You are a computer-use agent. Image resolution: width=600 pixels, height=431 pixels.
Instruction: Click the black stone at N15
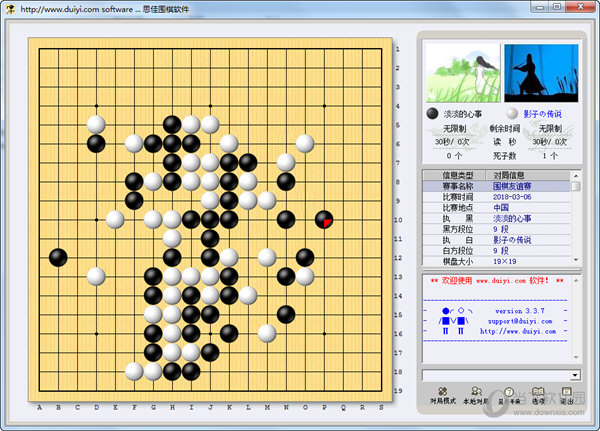286,315
